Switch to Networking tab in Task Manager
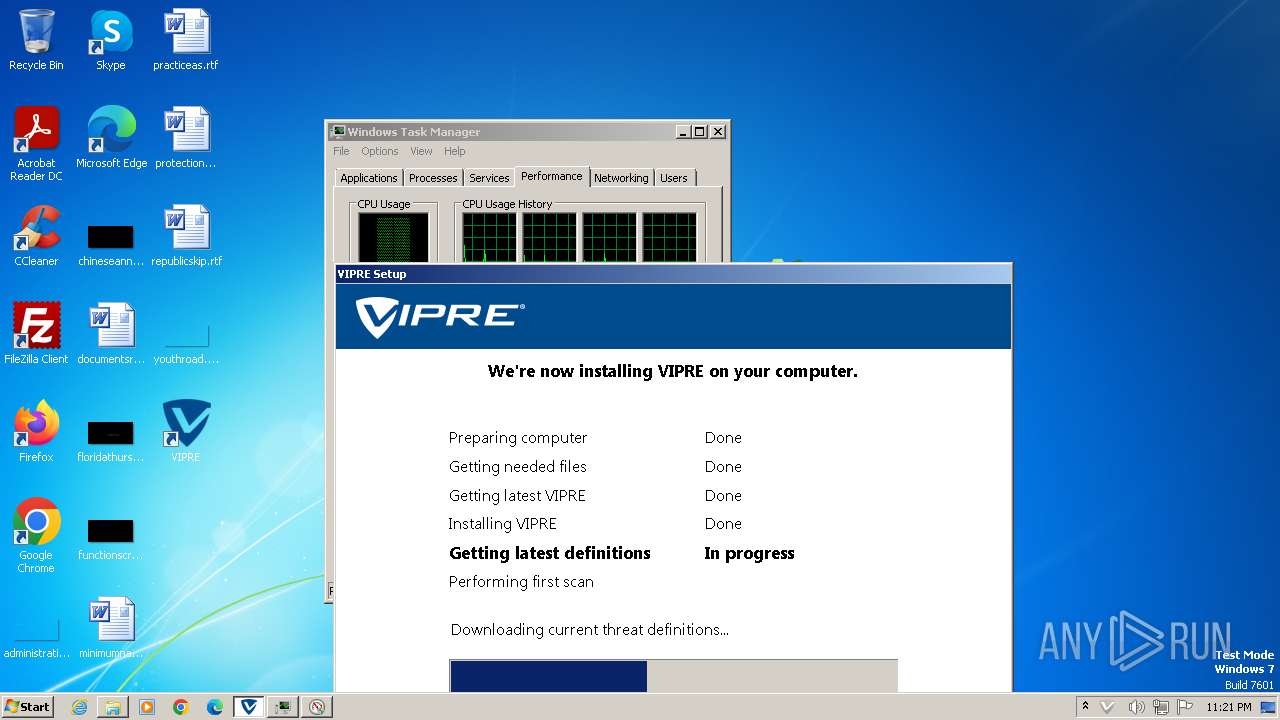The width and height of the screenshot is (1280, 720). coord(621,178)
